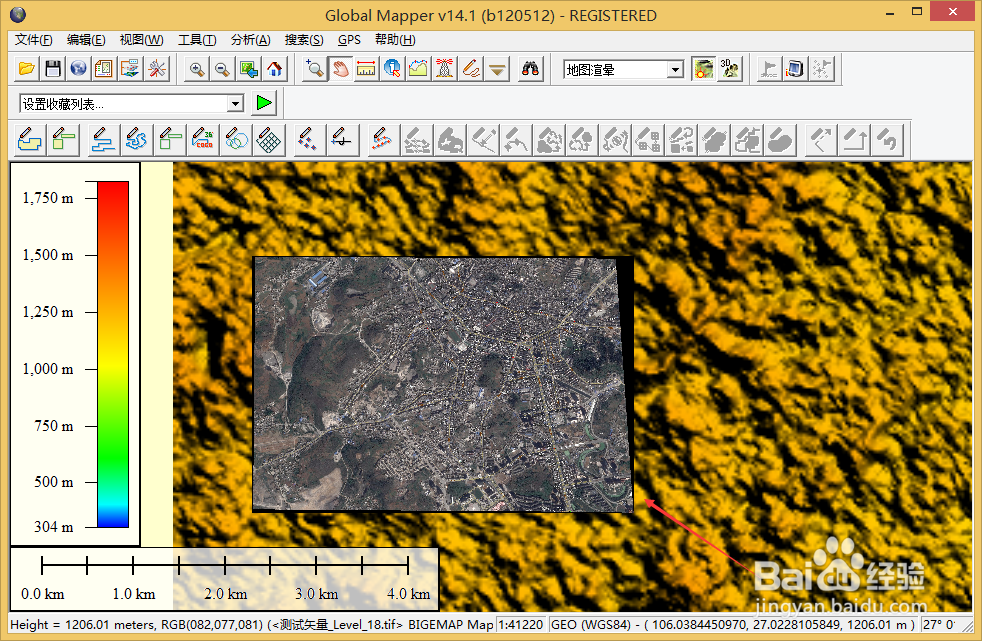The height and width of the screenshot is (641, 982).
Task: Open the shader dropdown showing 地图渲晕
Action: [624, 69]
